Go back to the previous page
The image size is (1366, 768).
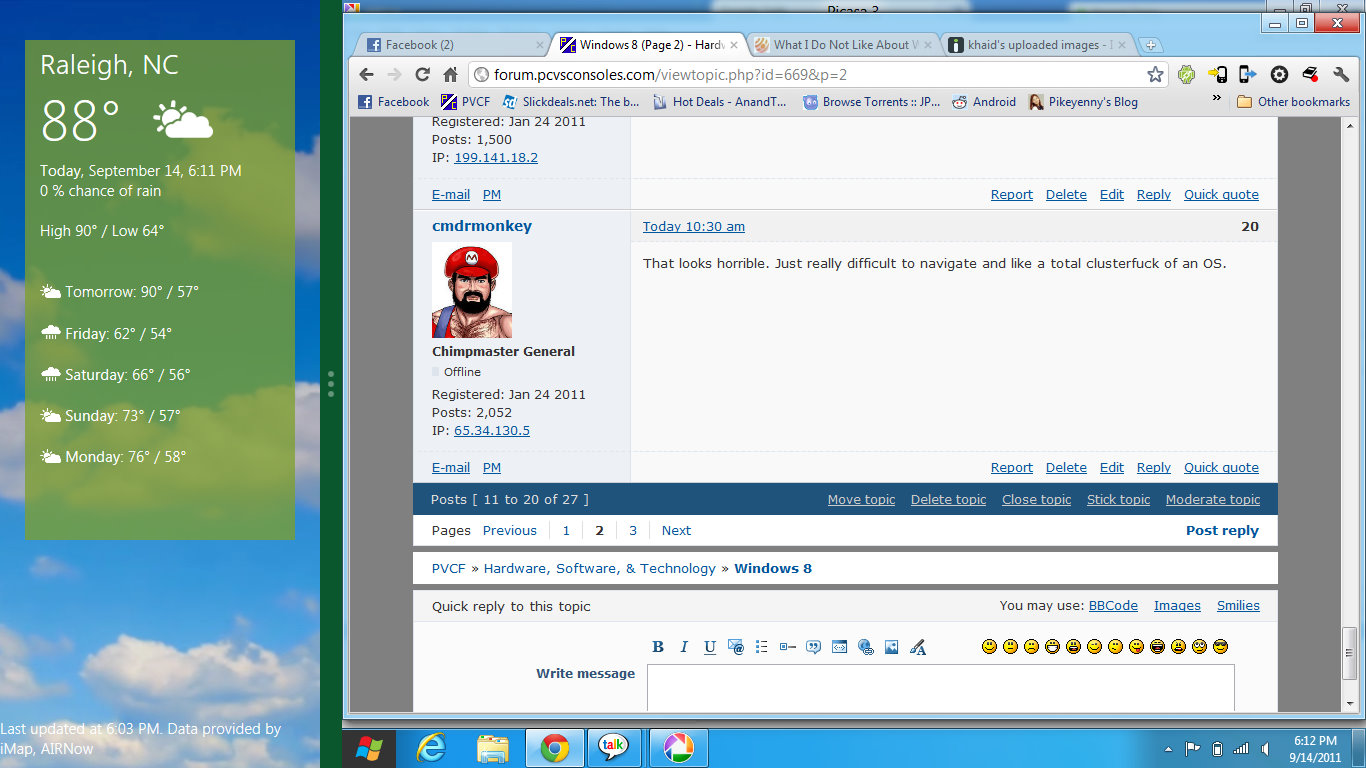(366, 74)
